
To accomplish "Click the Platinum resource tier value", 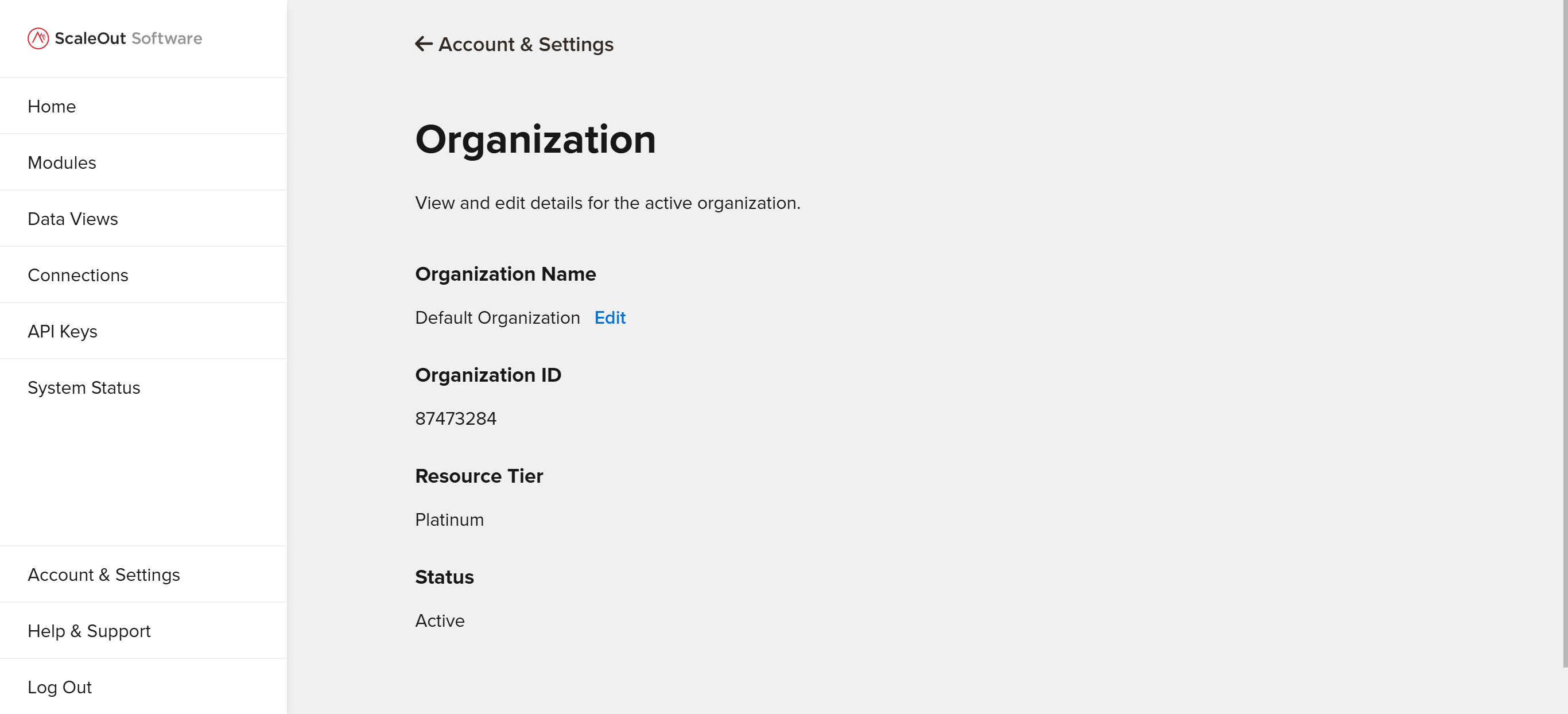I will [x=449, y=520].
